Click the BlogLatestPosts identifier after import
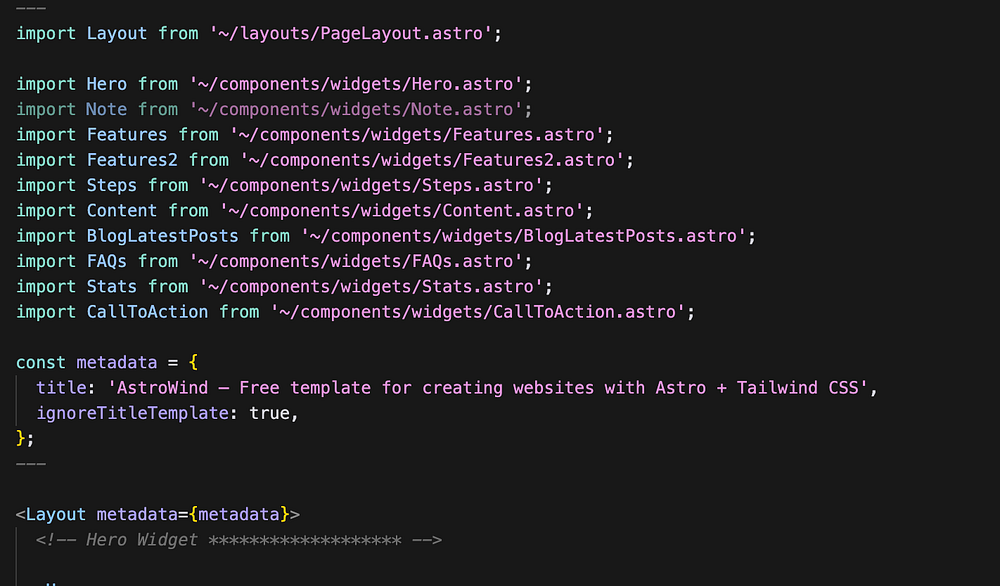 (x=162, y=236)
